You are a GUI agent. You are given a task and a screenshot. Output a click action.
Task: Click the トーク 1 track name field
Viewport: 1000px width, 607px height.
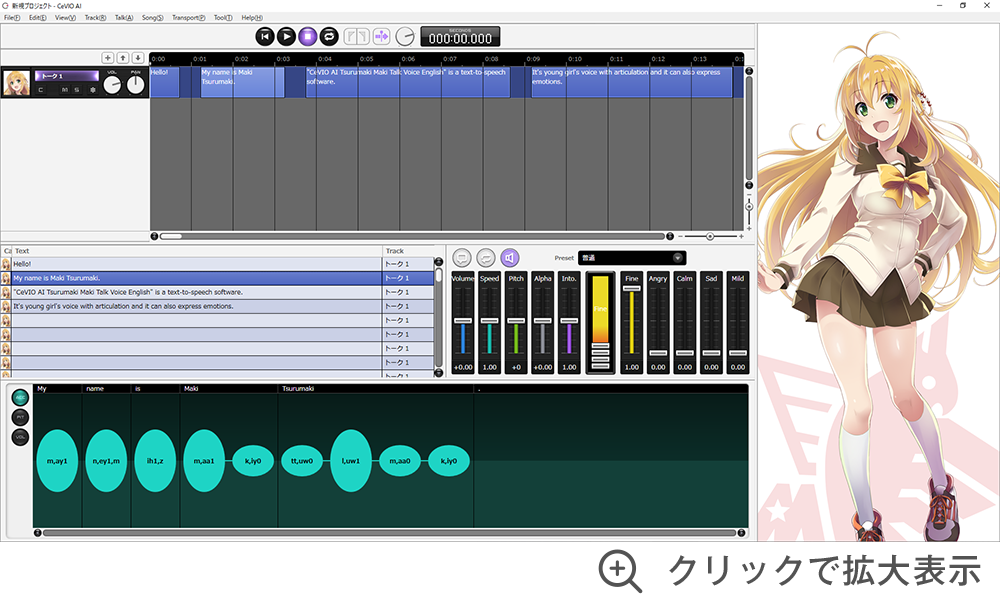click(x=67, y=76)
